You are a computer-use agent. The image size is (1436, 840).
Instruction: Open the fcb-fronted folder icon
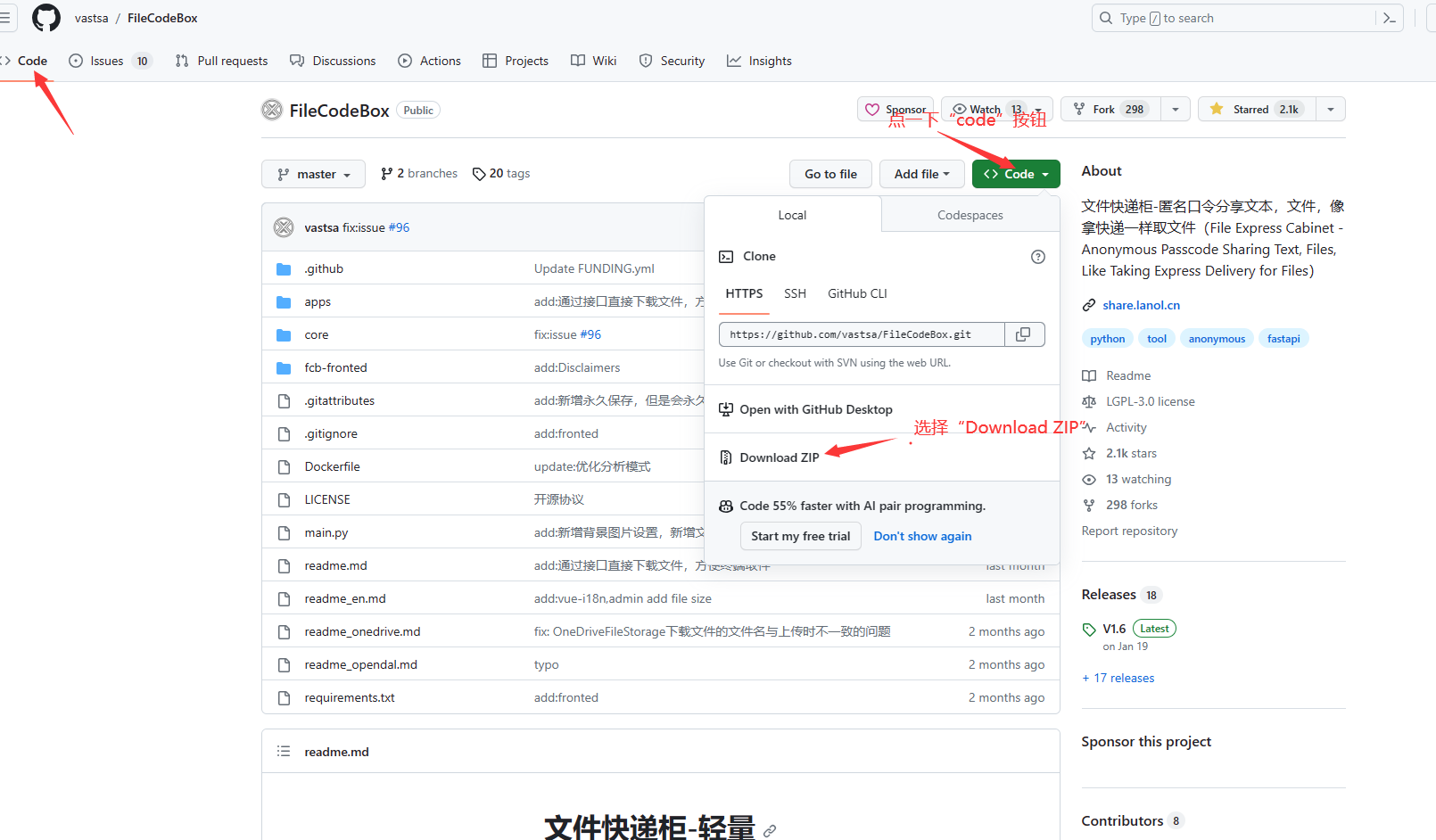(x=284, y=368)
